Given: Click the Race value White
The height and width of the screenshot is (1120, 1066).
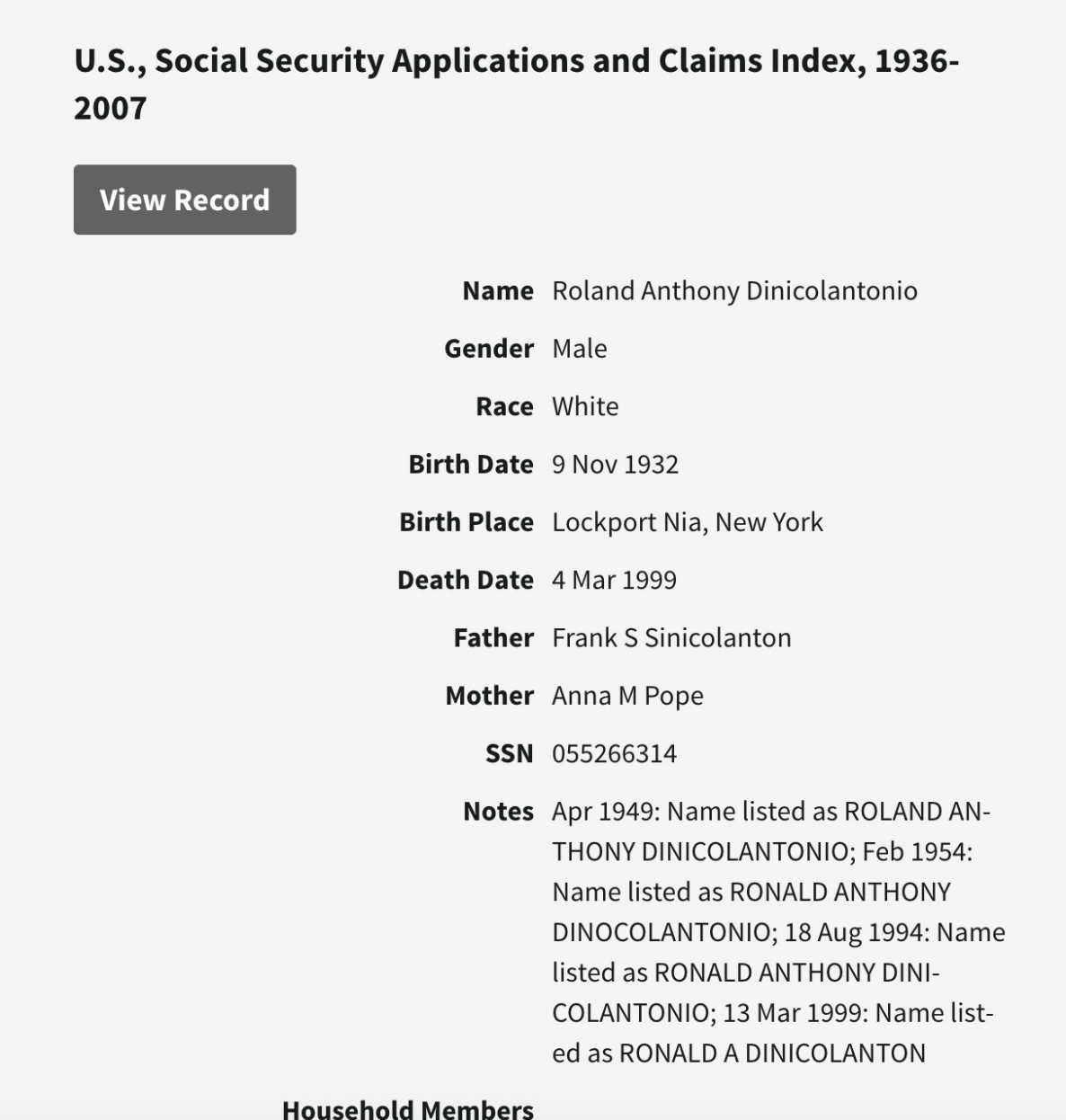Looking at the screenshot, I should coord(585,406).
